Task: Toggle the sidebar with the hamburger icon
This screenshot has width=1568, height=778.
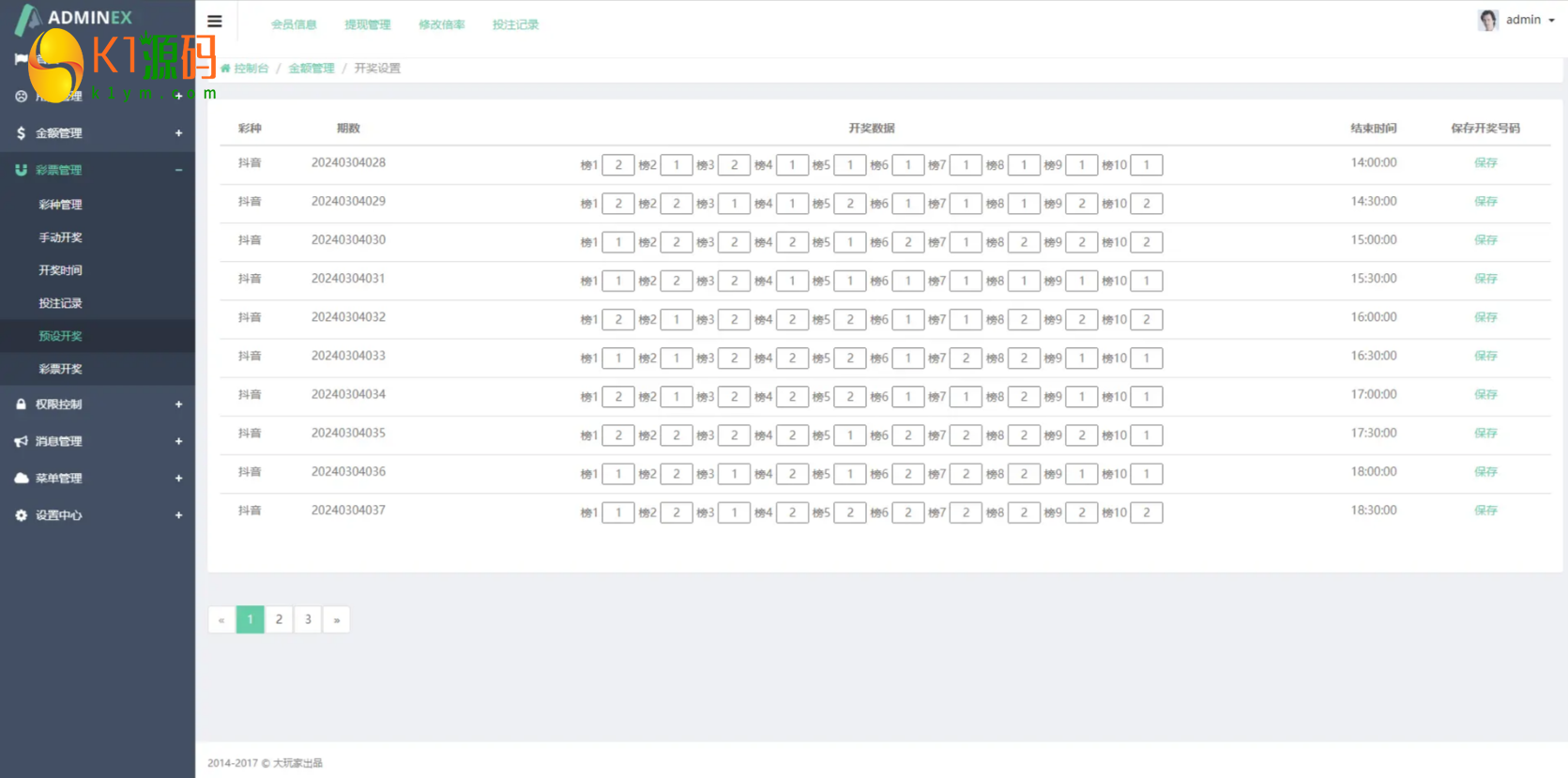Action: [x=215, y=21]
